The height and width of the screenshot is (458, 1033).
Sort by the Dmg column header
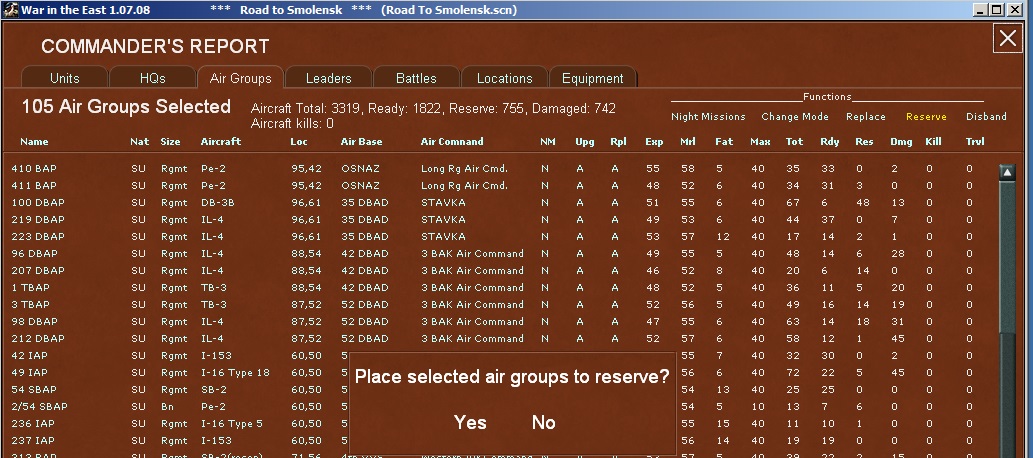coord(901,142)
